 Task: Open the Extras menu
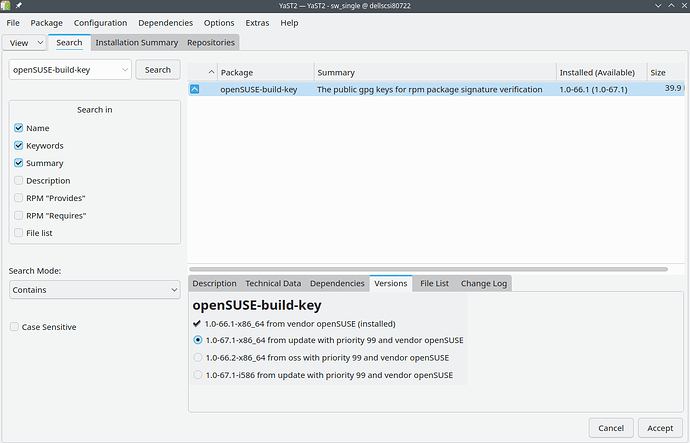pyautogui.click(x=257, y=23)
